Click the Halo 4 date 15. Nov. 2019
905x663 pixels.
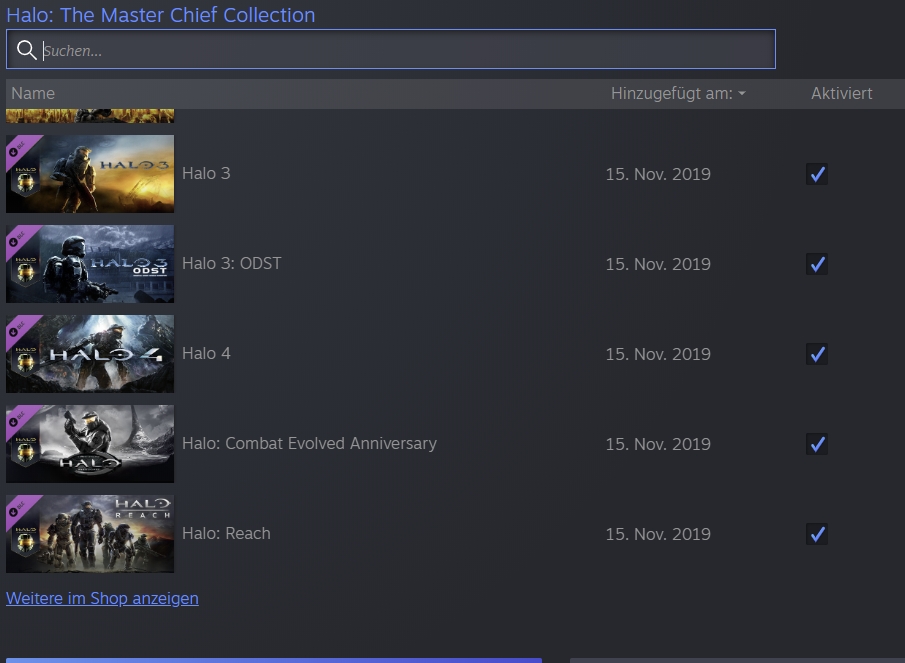(658, 354)
